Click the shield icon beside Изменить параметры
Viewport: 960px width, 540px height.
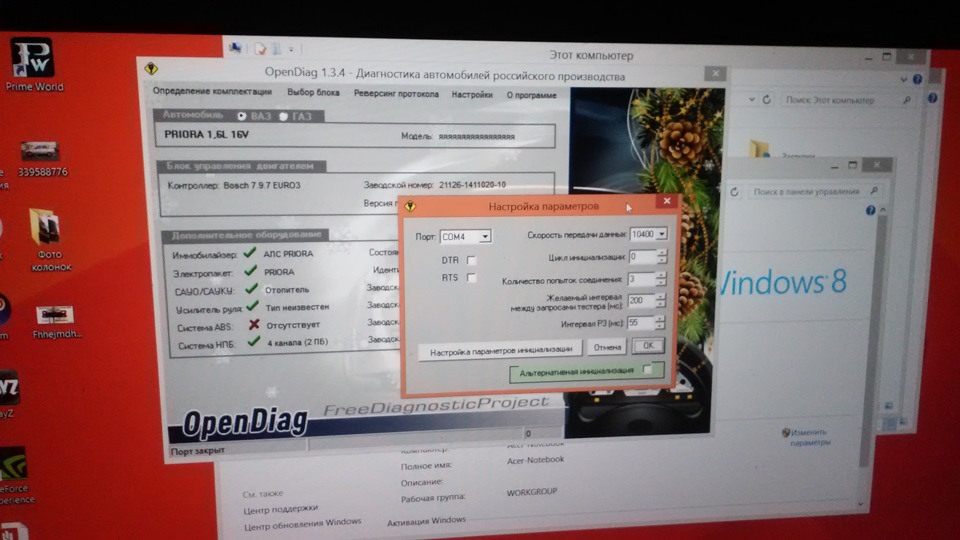coord(786,433)
